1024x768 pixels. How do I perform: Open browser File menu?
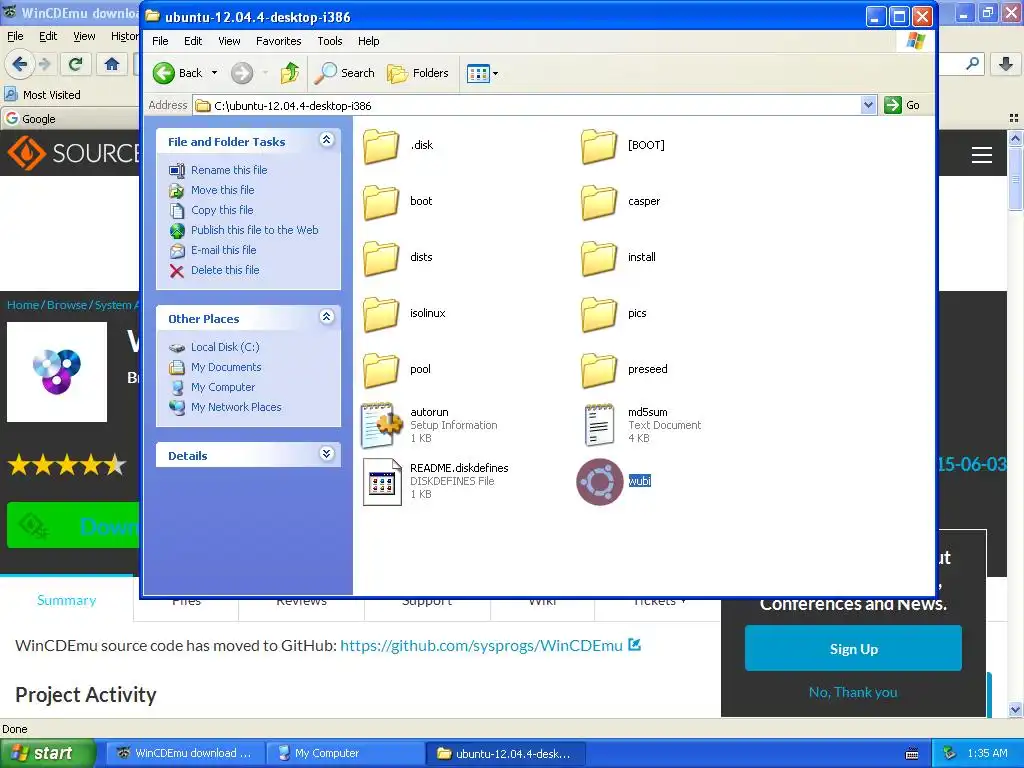coord(15,36)
